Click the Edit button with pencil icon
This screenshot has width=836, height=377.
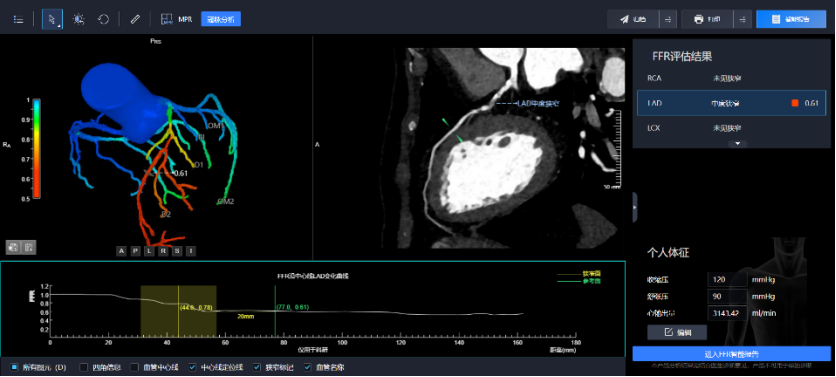click(677, 332)
